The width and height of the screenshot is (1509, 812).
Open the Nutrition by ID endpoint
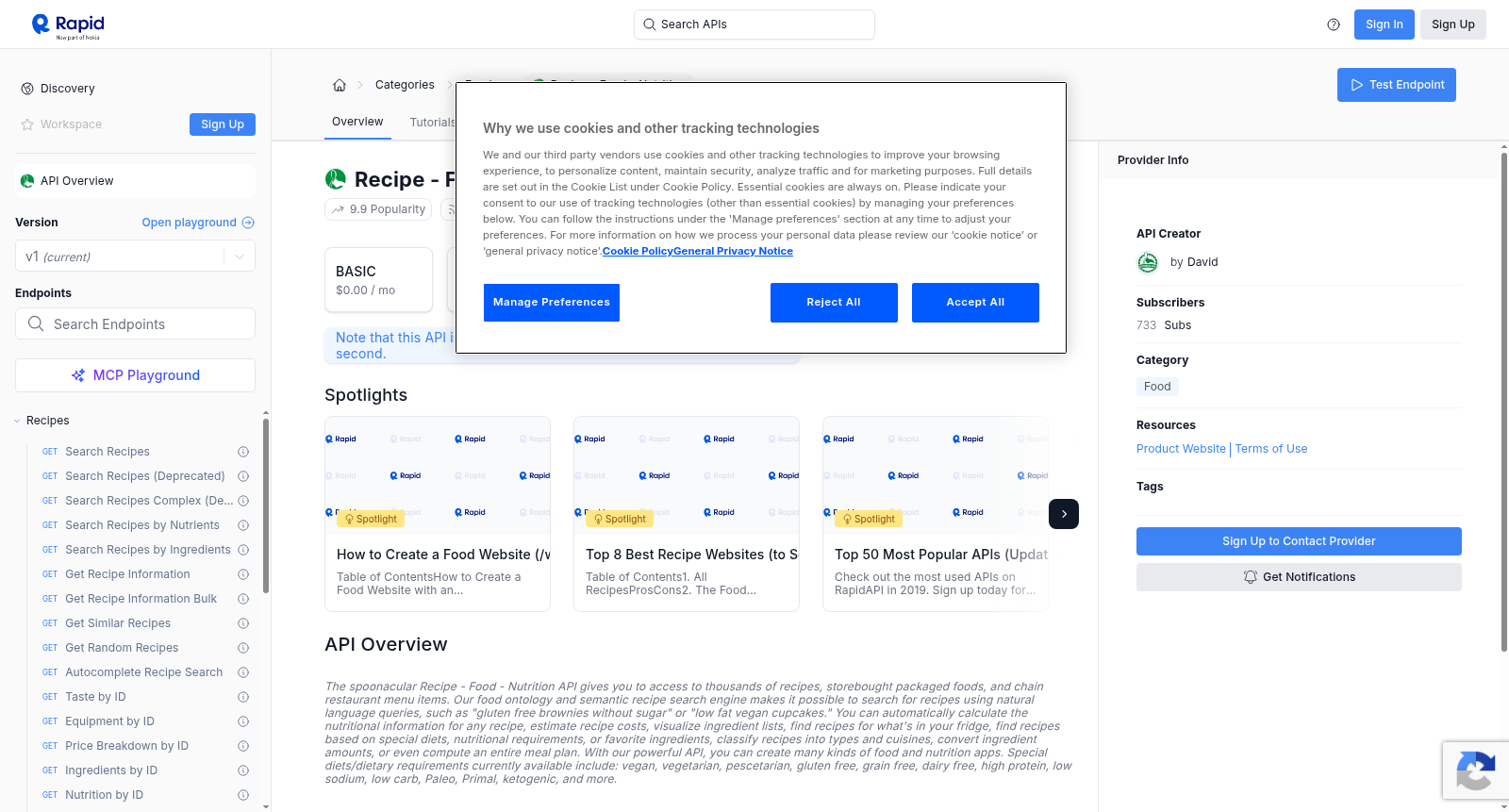[x=105, y=795]
